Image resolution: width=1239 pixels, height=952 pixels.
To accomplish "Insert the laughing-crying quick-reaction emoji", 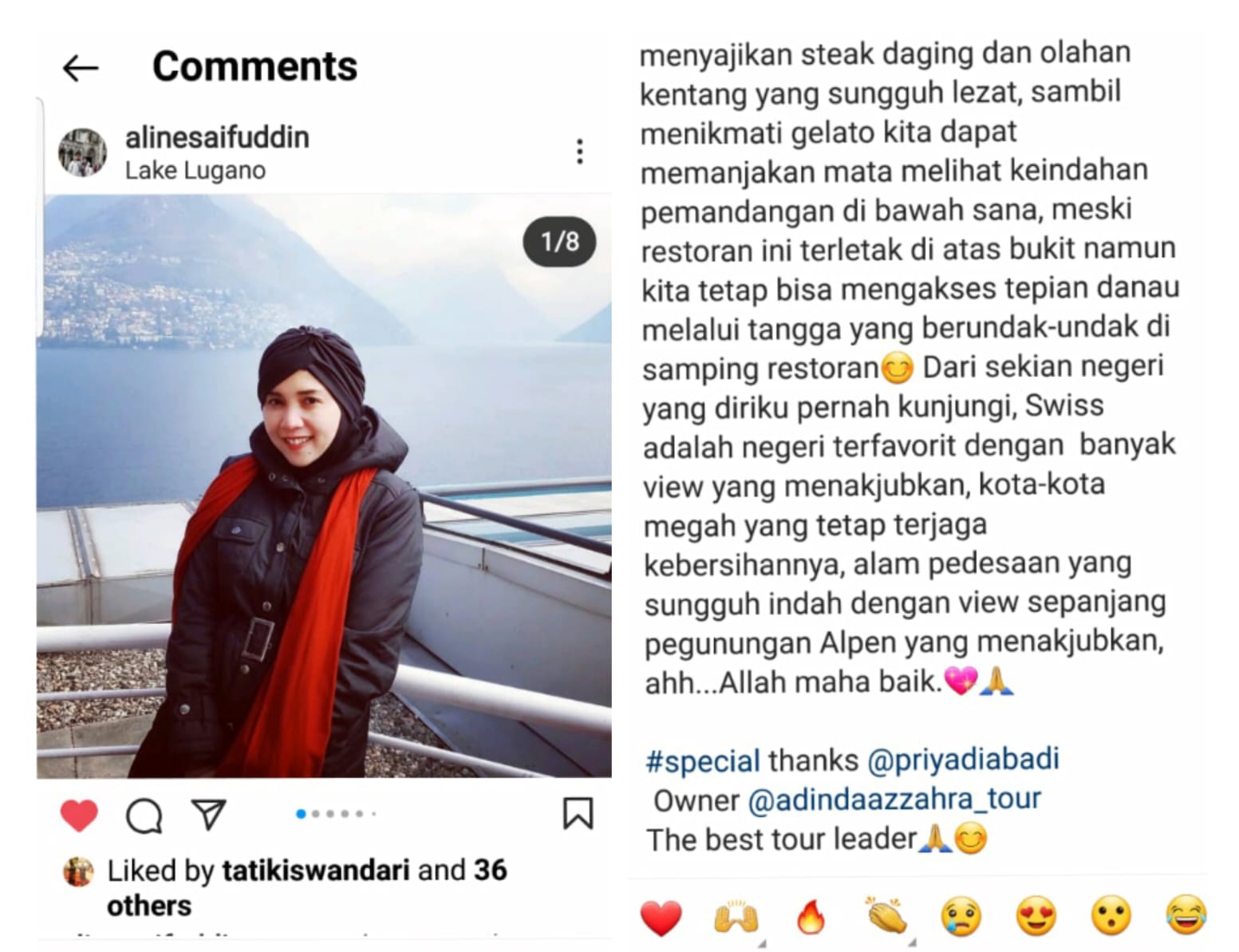I will [x=1186, y=915].
